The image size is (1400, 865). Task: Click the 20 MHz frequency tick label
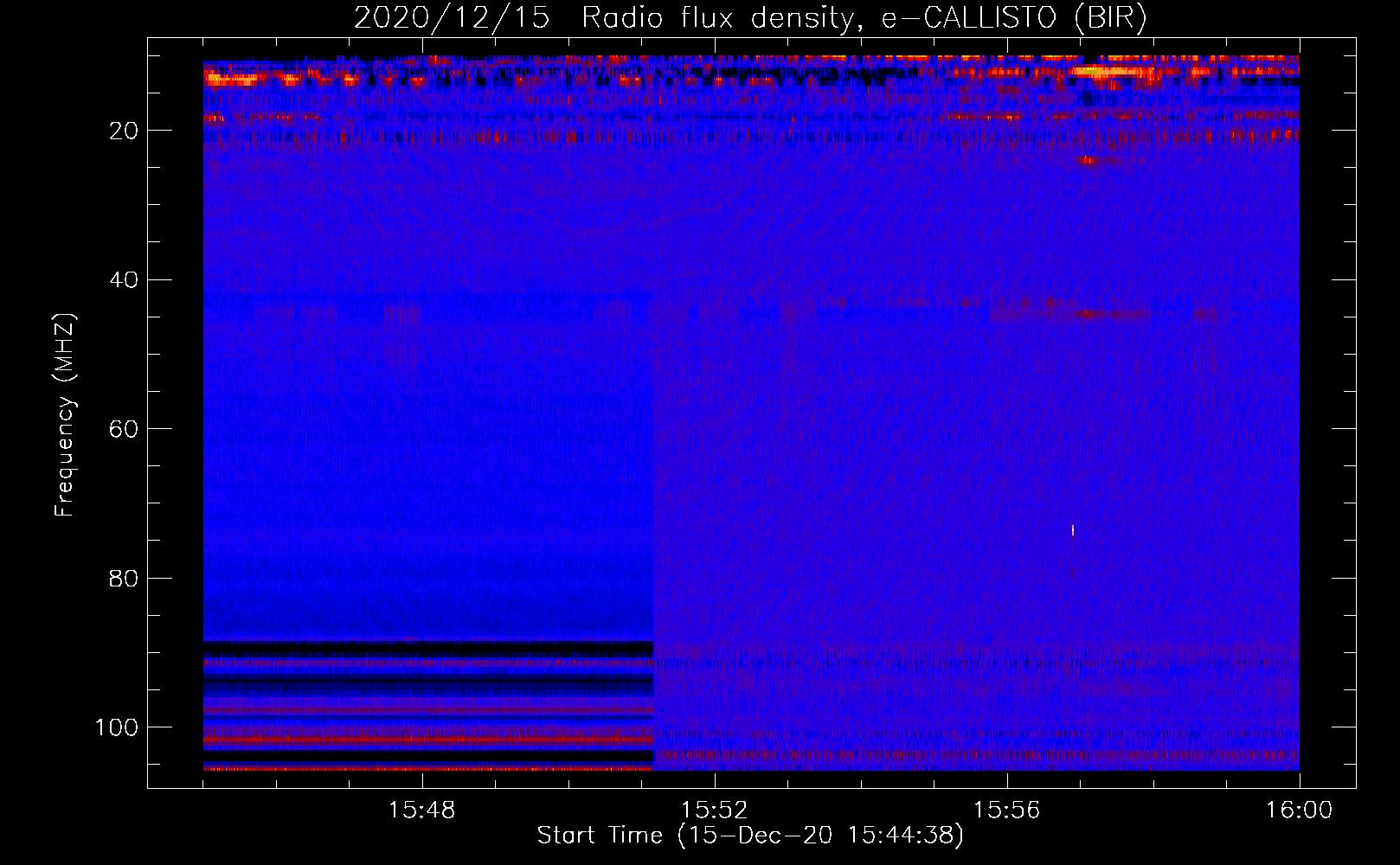click(x=125, y=131)
